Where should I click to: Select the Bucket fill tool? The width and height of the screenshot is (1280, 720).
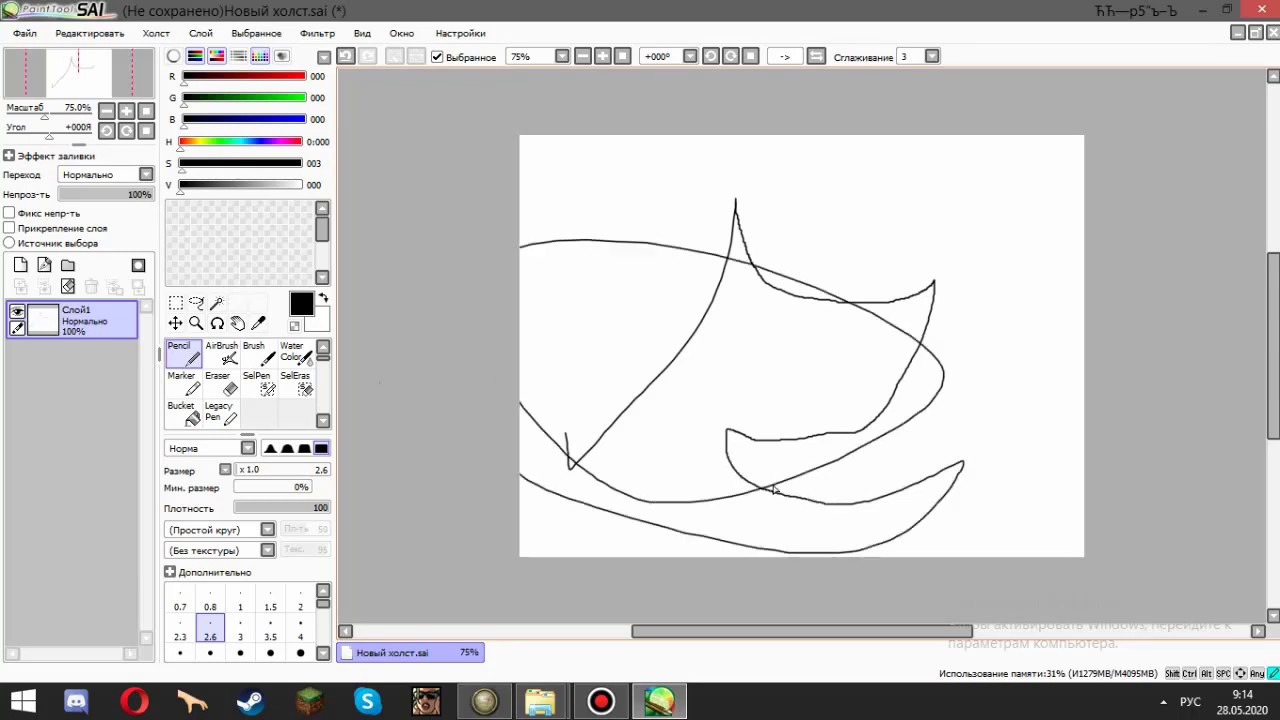184,414
